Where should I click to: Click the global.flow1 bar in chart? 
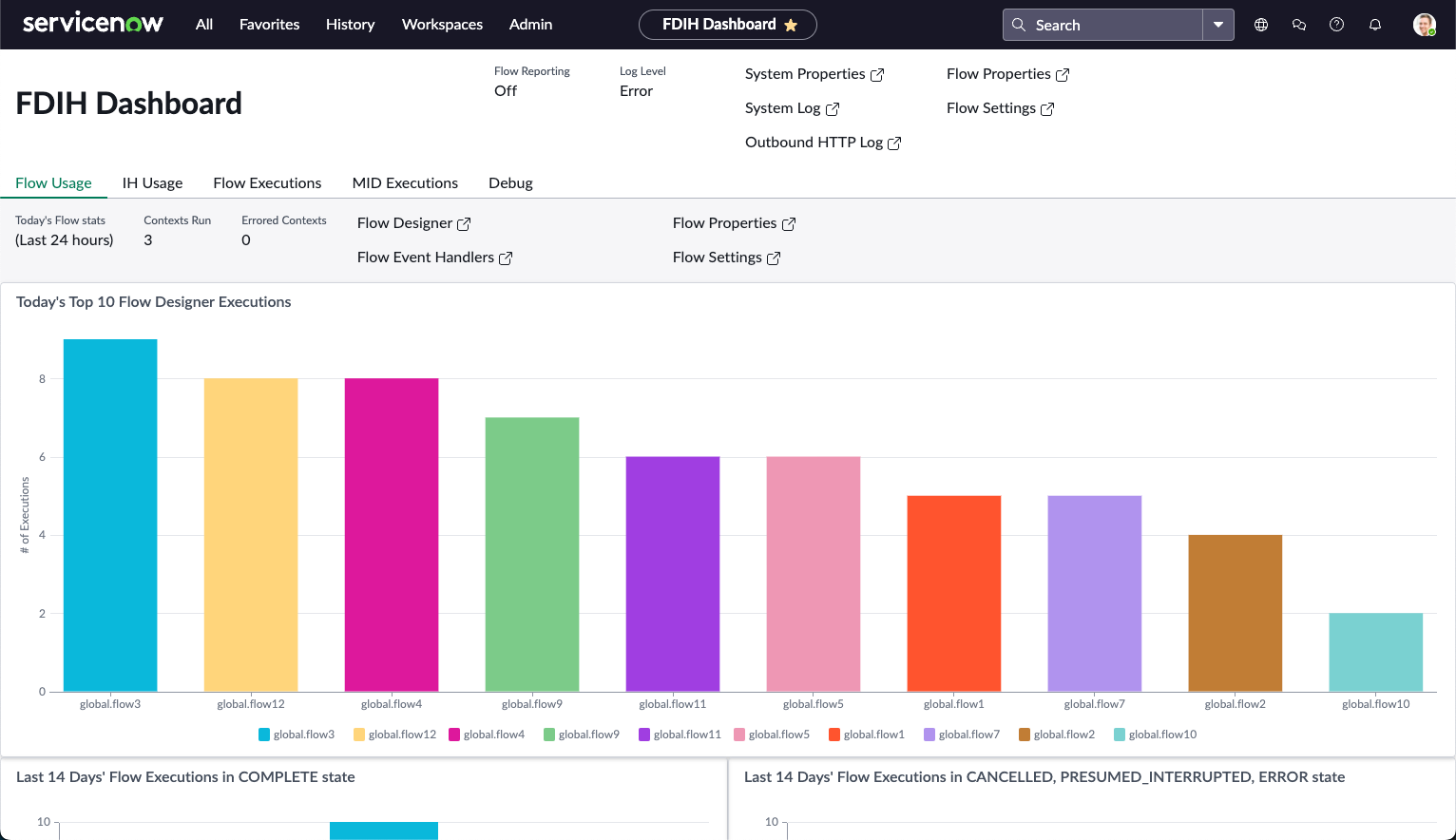tap(954, 594)
